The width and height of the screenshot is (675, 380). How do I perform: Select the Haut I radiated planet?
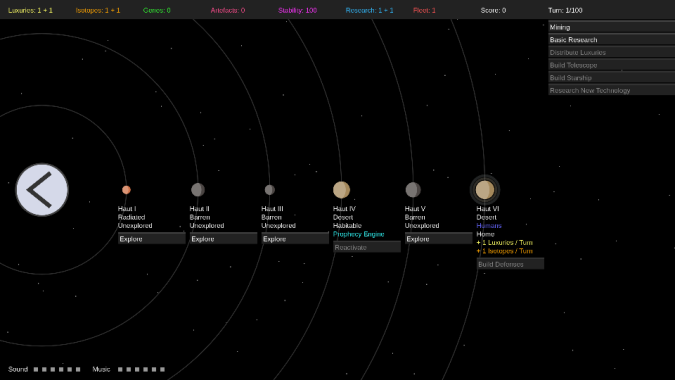126,190
